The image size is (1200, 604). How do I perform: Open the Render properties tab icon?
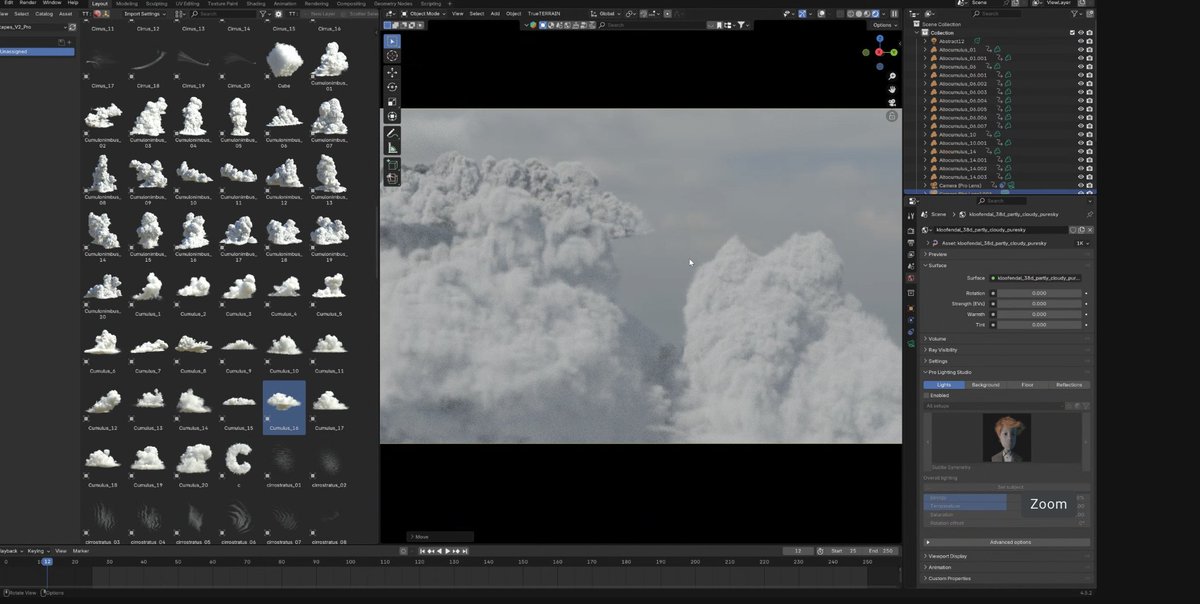click(x=911, y=230)
